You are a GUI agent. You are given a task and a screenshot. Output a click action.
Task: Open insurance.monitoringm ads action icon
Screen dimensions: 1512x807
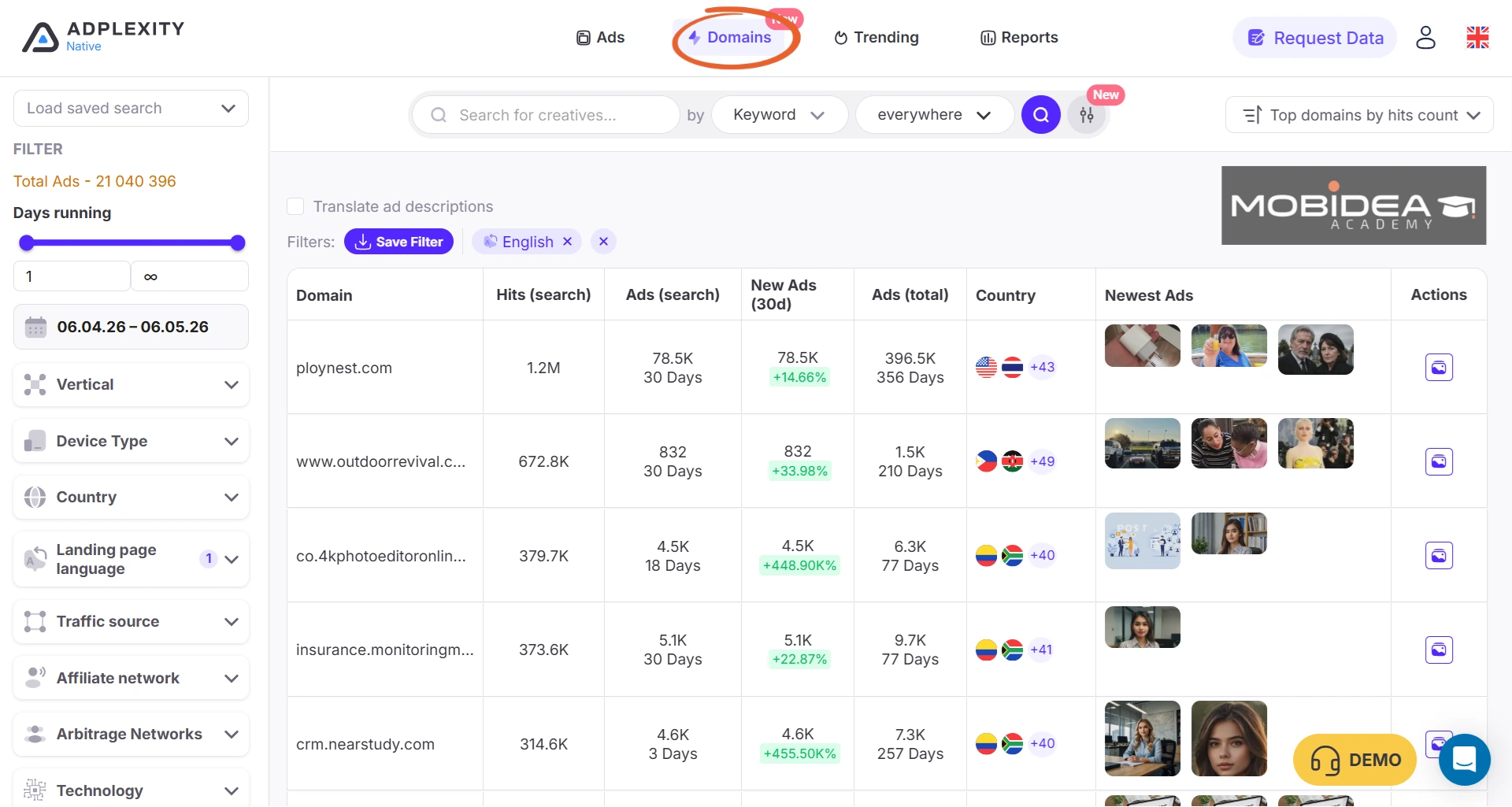coord(1439,650)
